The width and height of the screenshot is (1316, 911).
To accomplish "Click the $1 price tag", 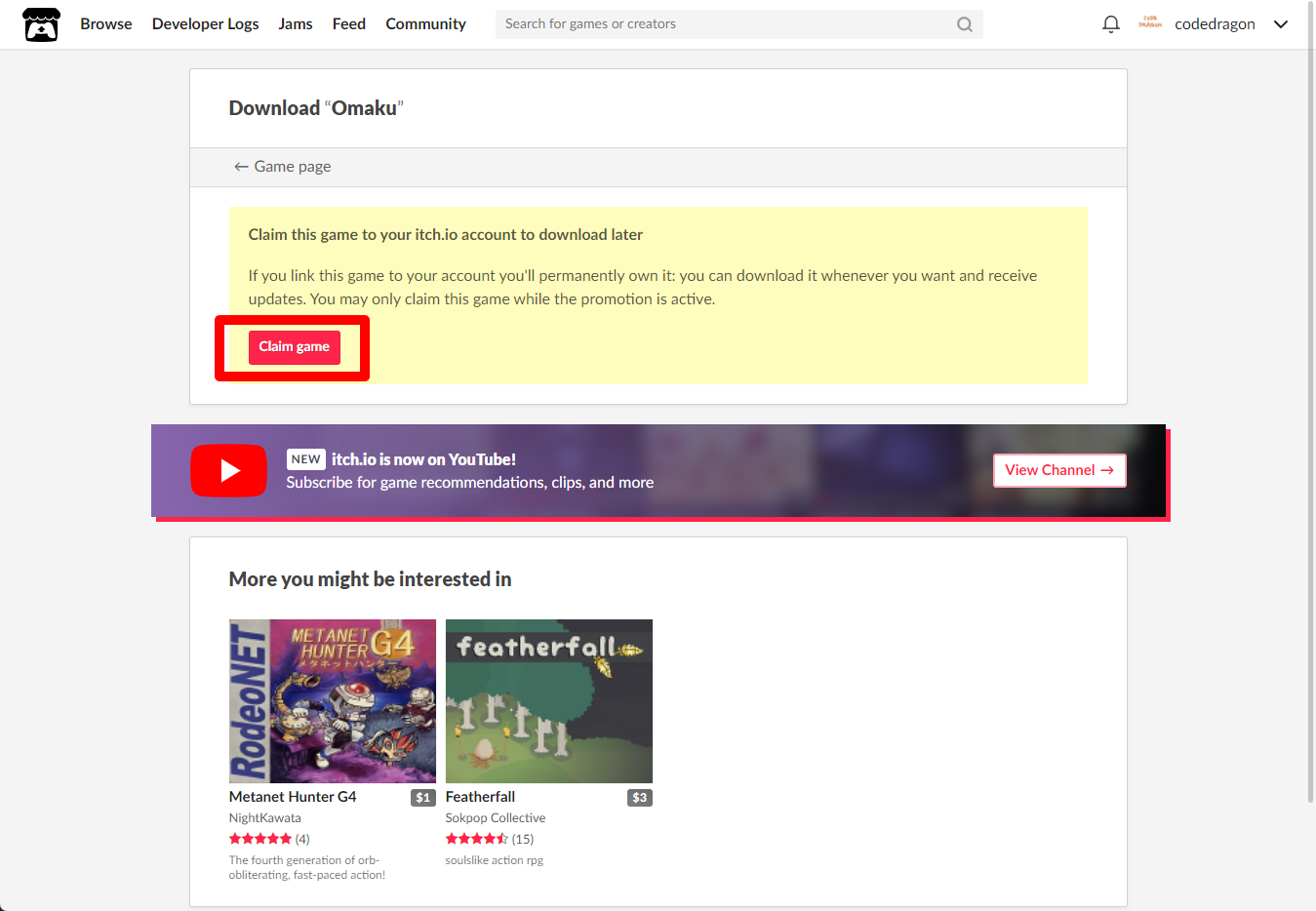I will [422, 798].
